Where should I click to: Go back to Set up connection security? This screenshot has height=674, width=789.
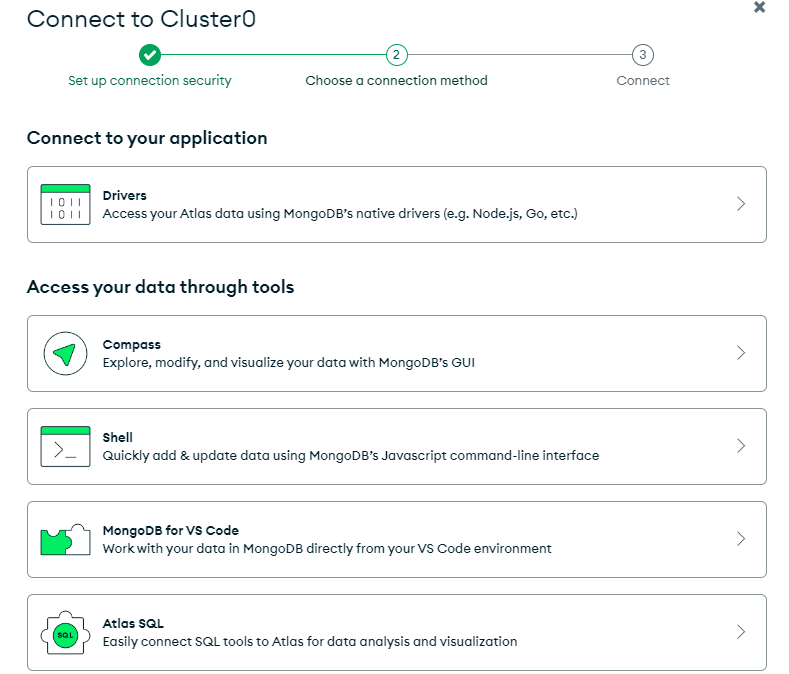pyautogui.click(x=150, y=81)
